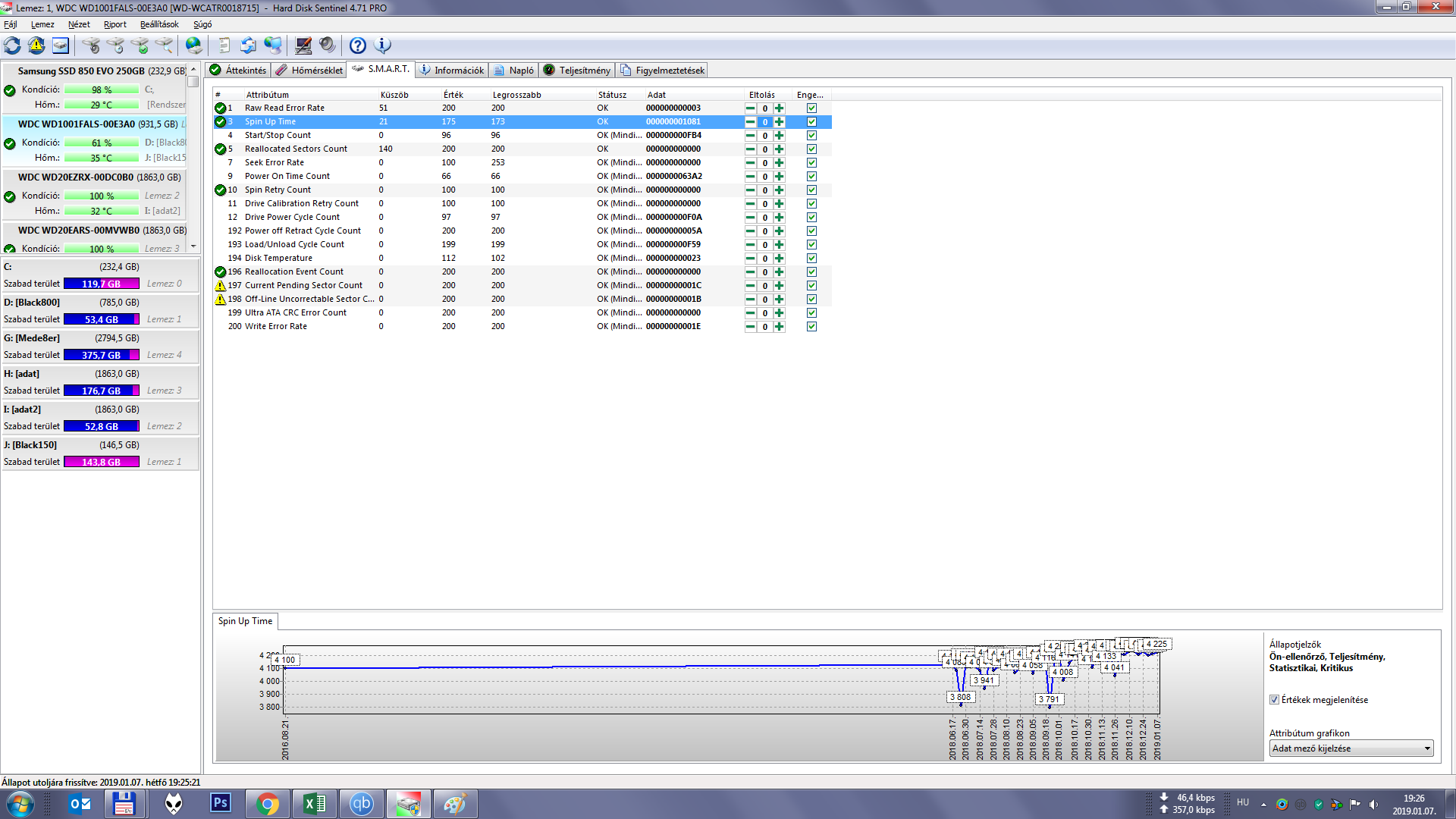
Task: Open the Fájl menu
Action: pyautogui.click(x=11, y=24)
